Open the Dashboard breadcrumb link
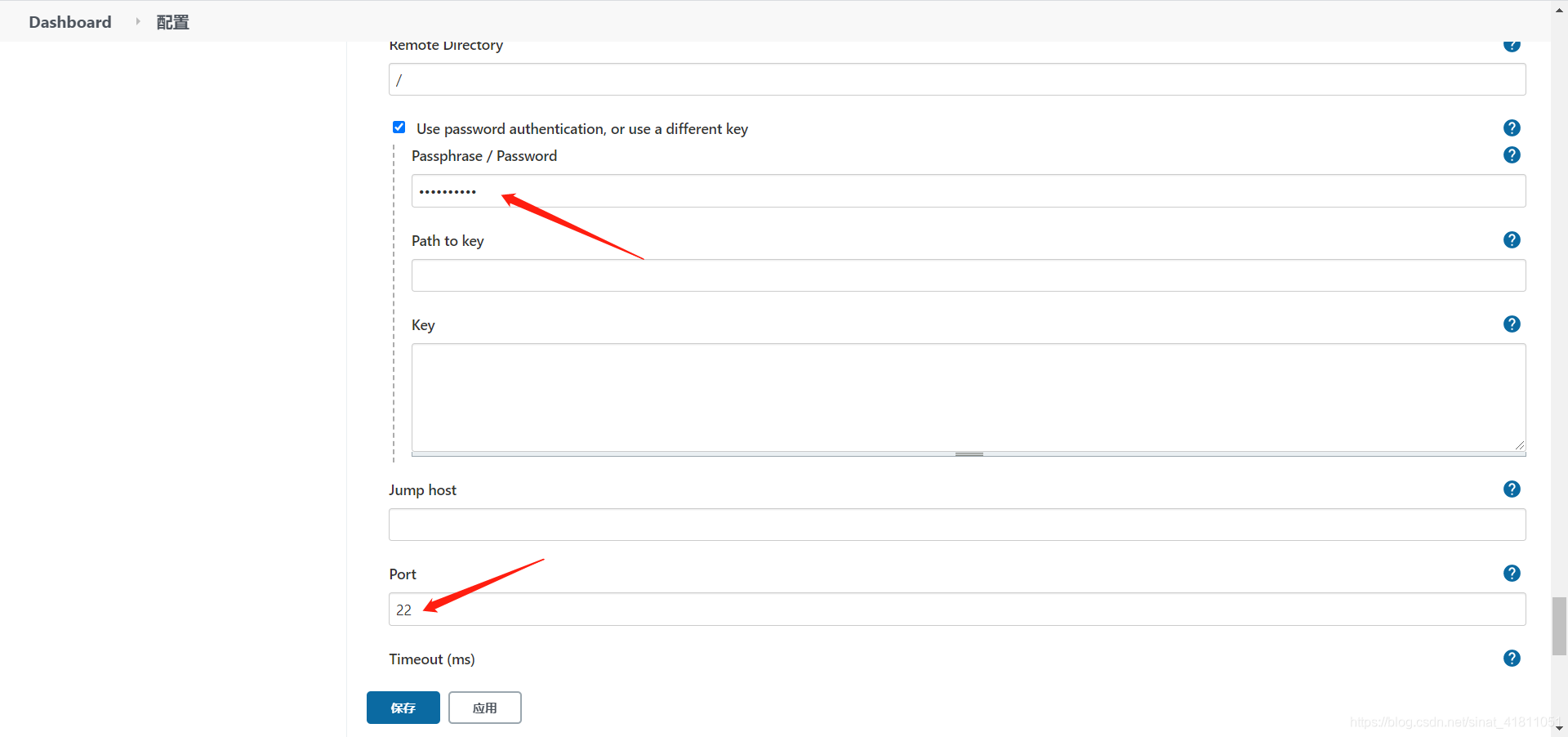 coord(69,22)
